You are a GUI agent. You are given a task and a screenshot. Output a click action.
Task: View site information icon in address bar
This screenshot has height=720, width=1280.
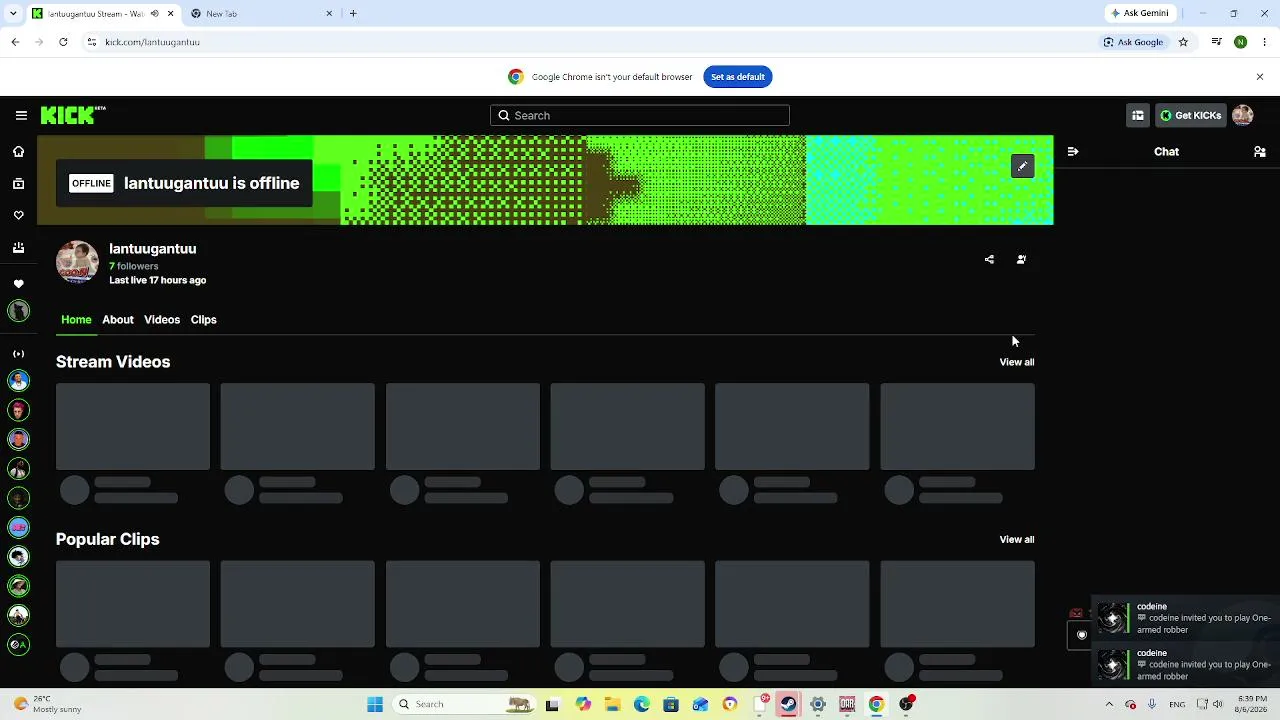[91, 42]
